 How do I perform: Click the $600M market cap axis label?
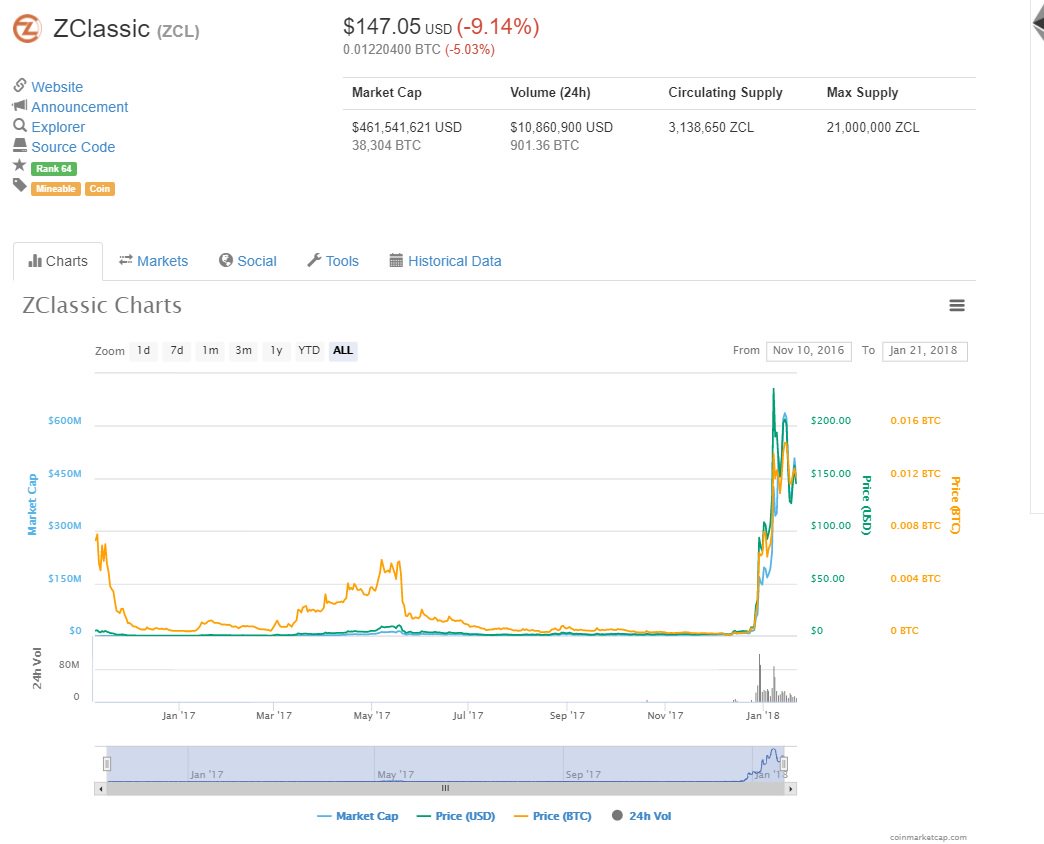pos(65,421)
